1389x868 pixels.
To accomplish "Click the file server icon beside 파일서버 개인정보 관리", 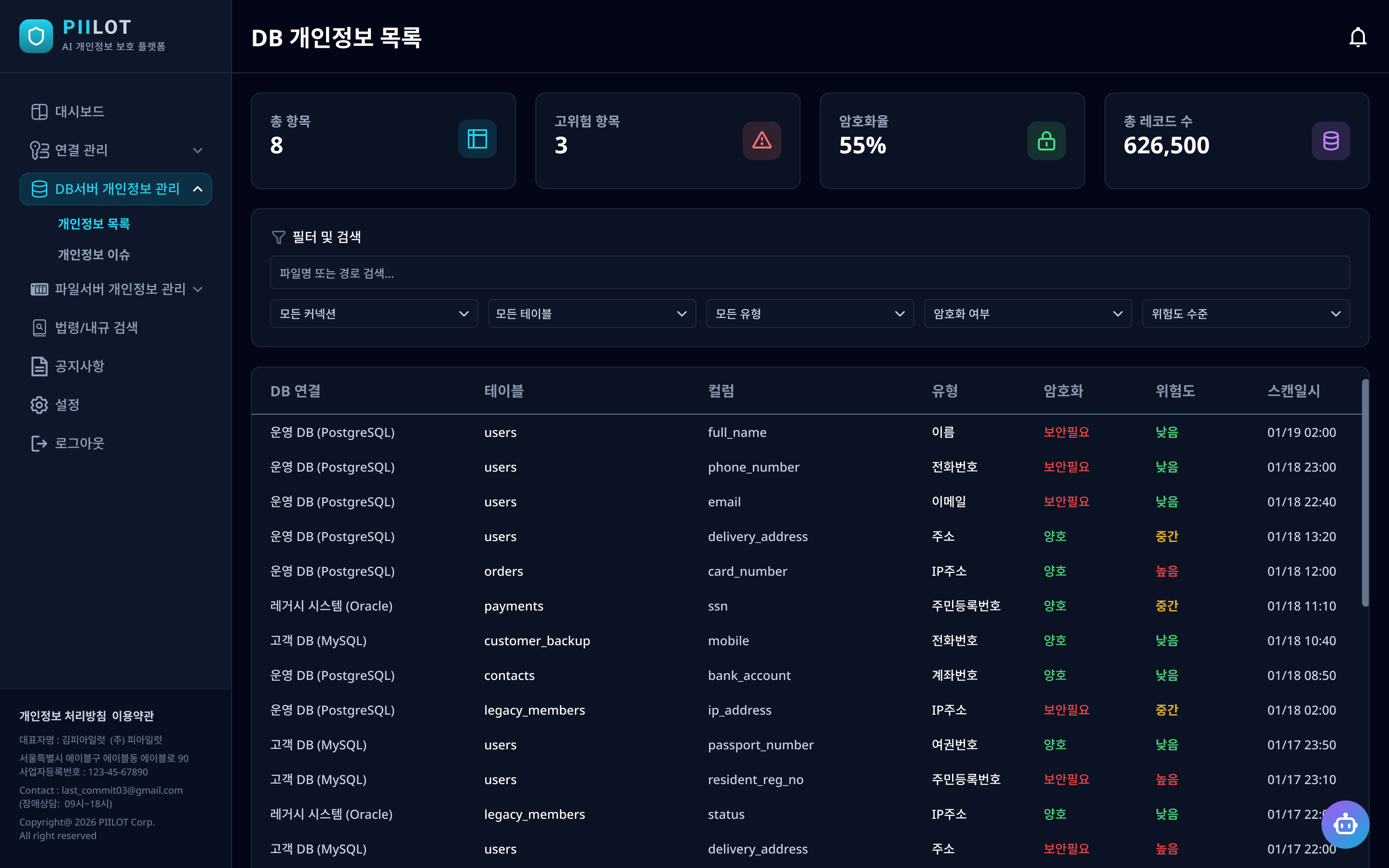I will [39, 289].
